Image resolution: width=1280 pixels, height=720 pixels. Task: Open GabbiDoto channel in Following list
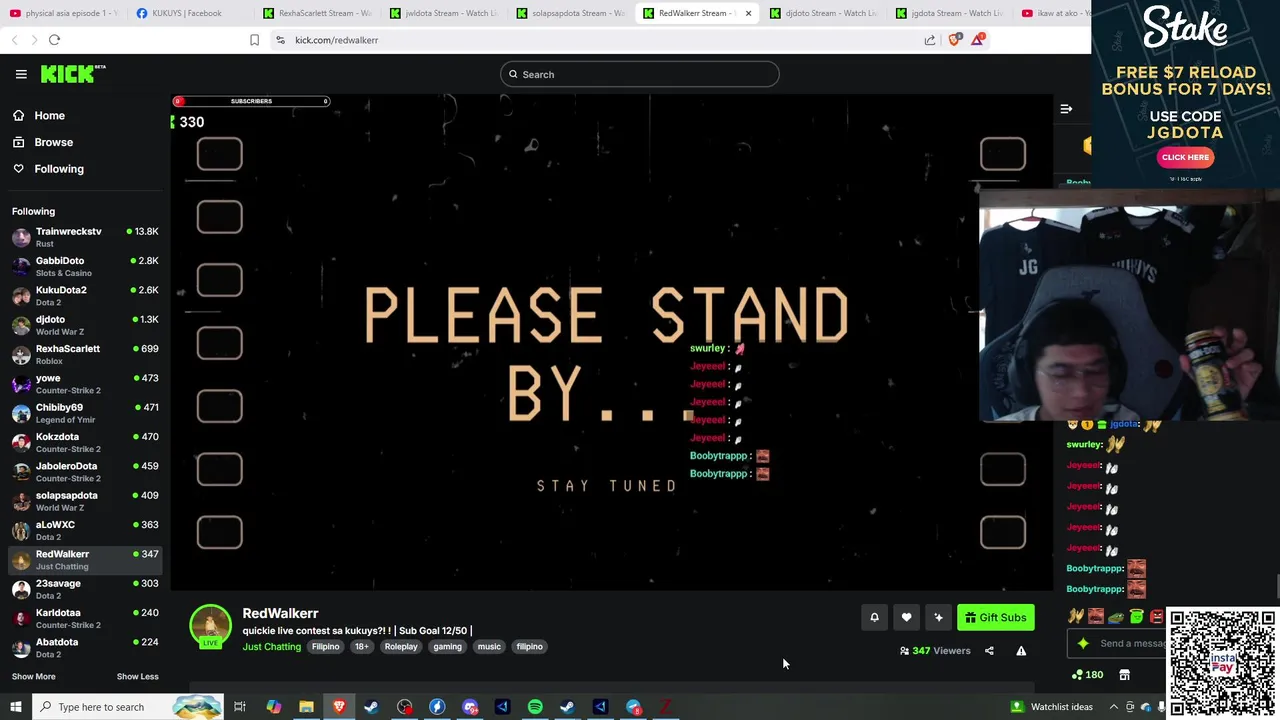pos(85,266)
